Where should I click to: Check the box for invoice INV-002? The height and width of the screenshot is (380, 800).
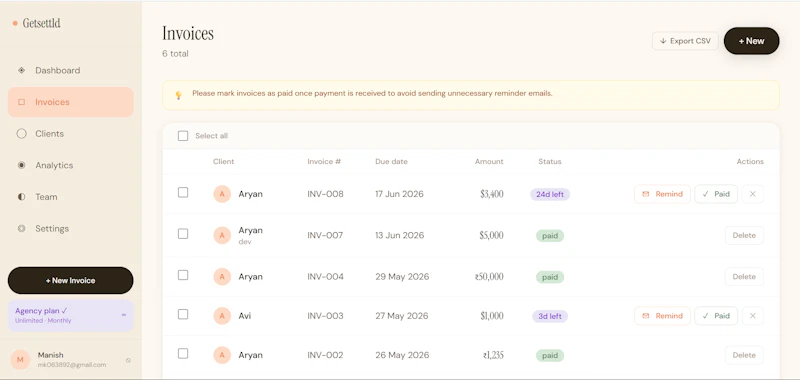coord(183,353)
